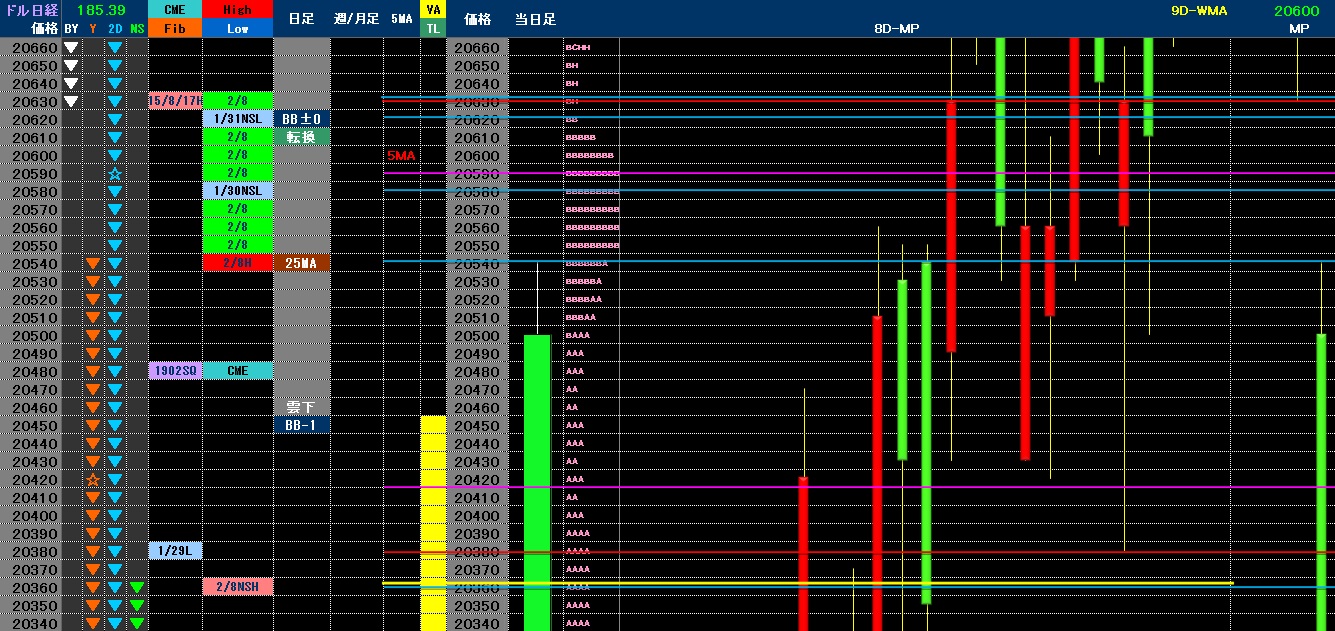Click the green triangle marker at 20350

137,606
